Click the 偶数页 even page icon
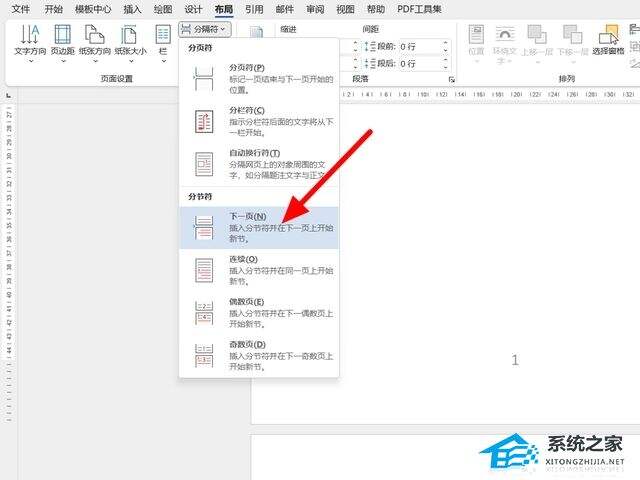 click(x=204, y=313)
